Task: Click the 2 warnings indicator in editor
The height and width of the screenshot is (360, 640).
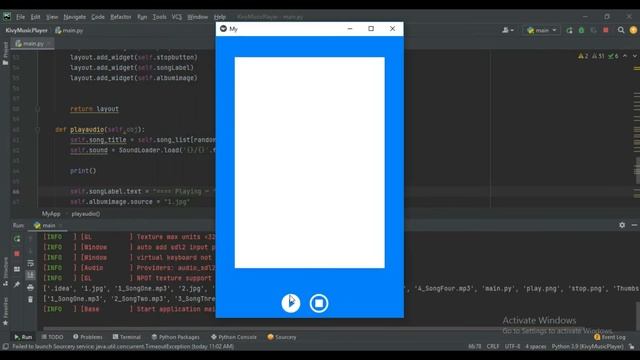Action: (x=583, y=56)
